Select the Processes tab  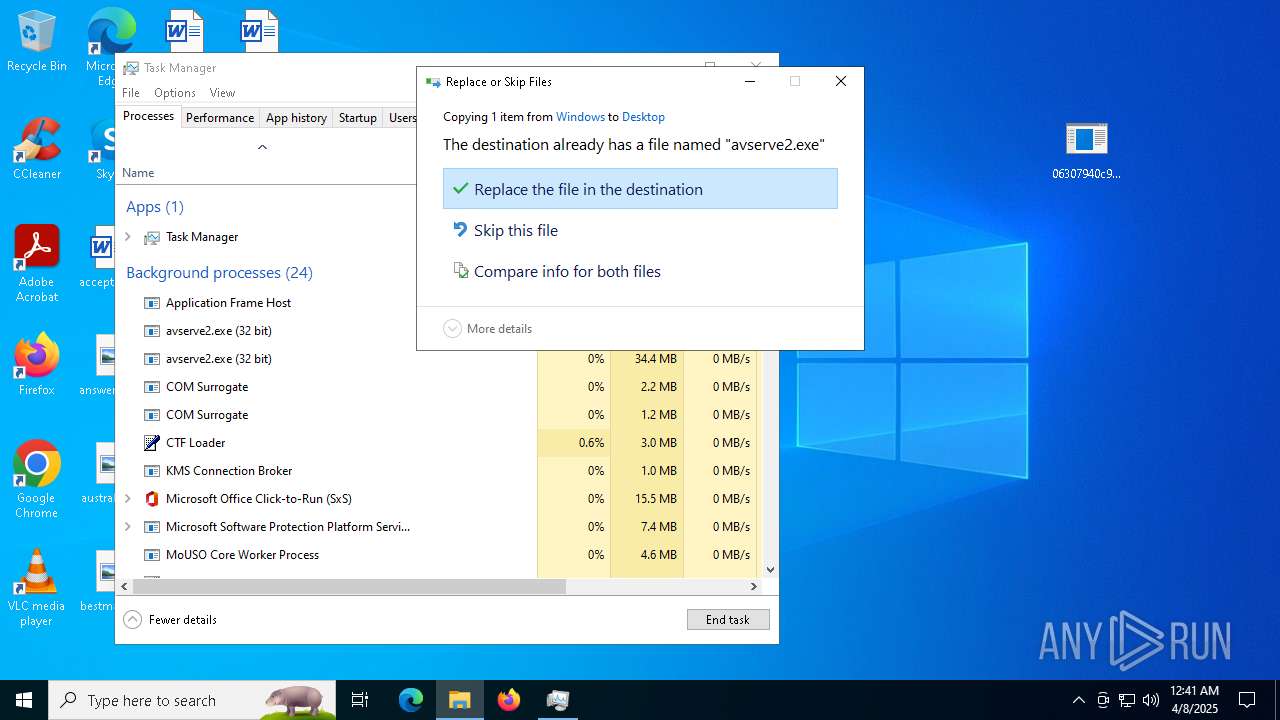pyautogui.click(x=148, y=116)
